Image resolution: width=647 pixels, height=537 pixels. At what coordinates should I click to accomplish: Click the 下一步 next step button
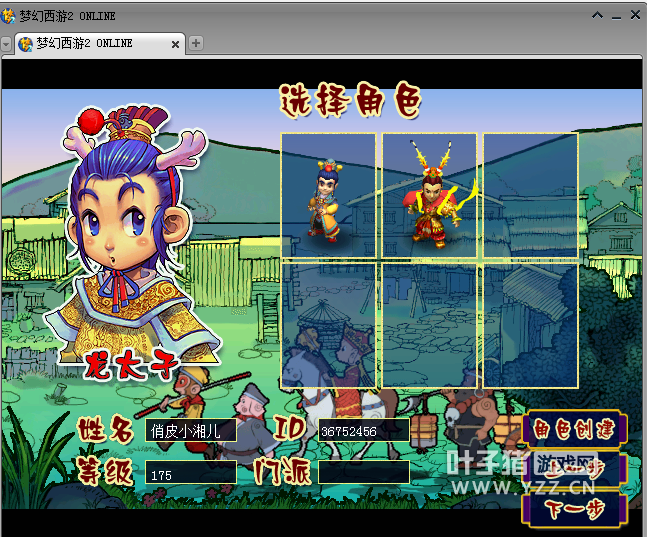point(574,509)
